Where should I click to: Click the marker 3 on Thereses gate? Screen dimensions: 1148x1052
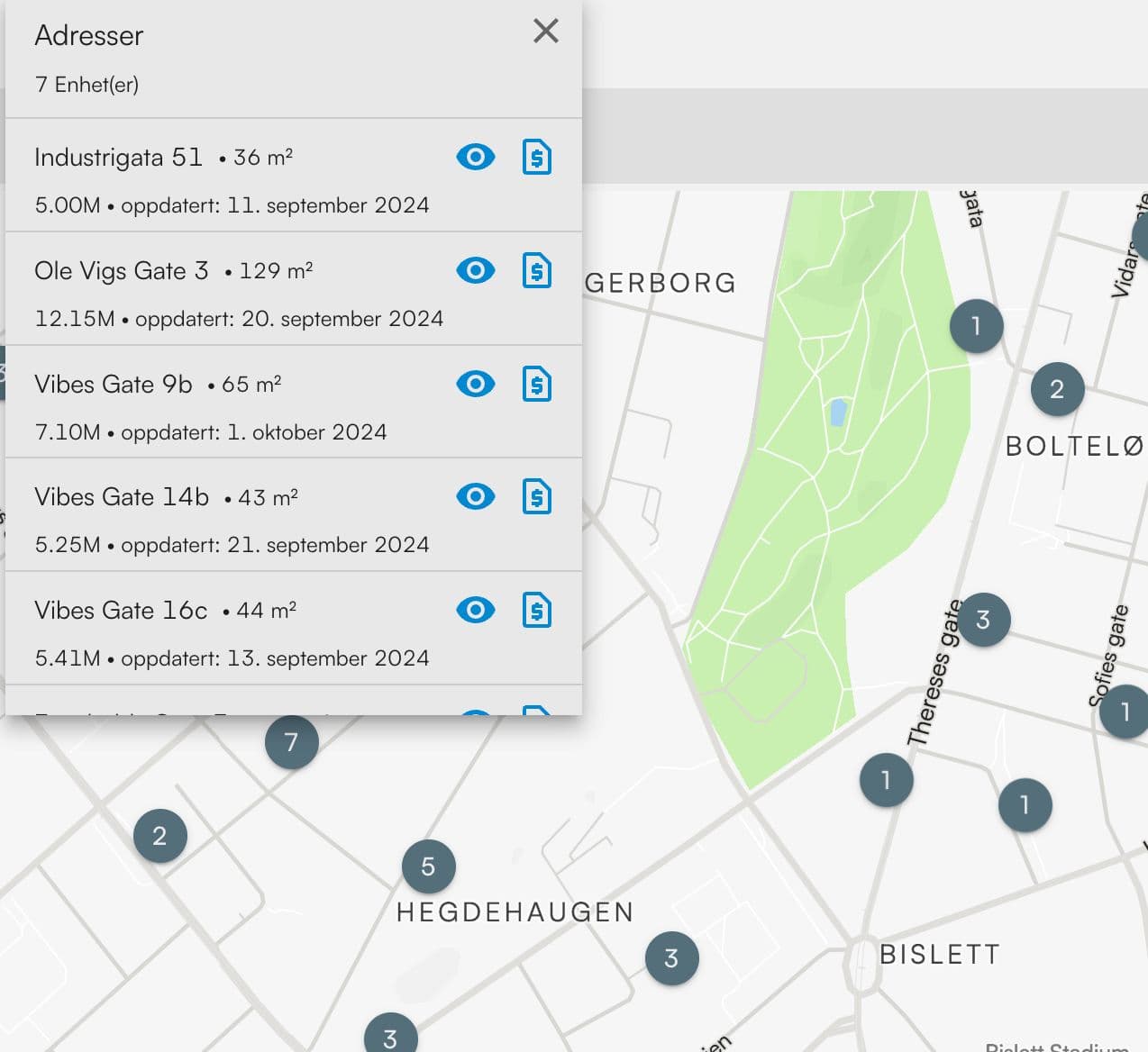click(x=984, y=619)
